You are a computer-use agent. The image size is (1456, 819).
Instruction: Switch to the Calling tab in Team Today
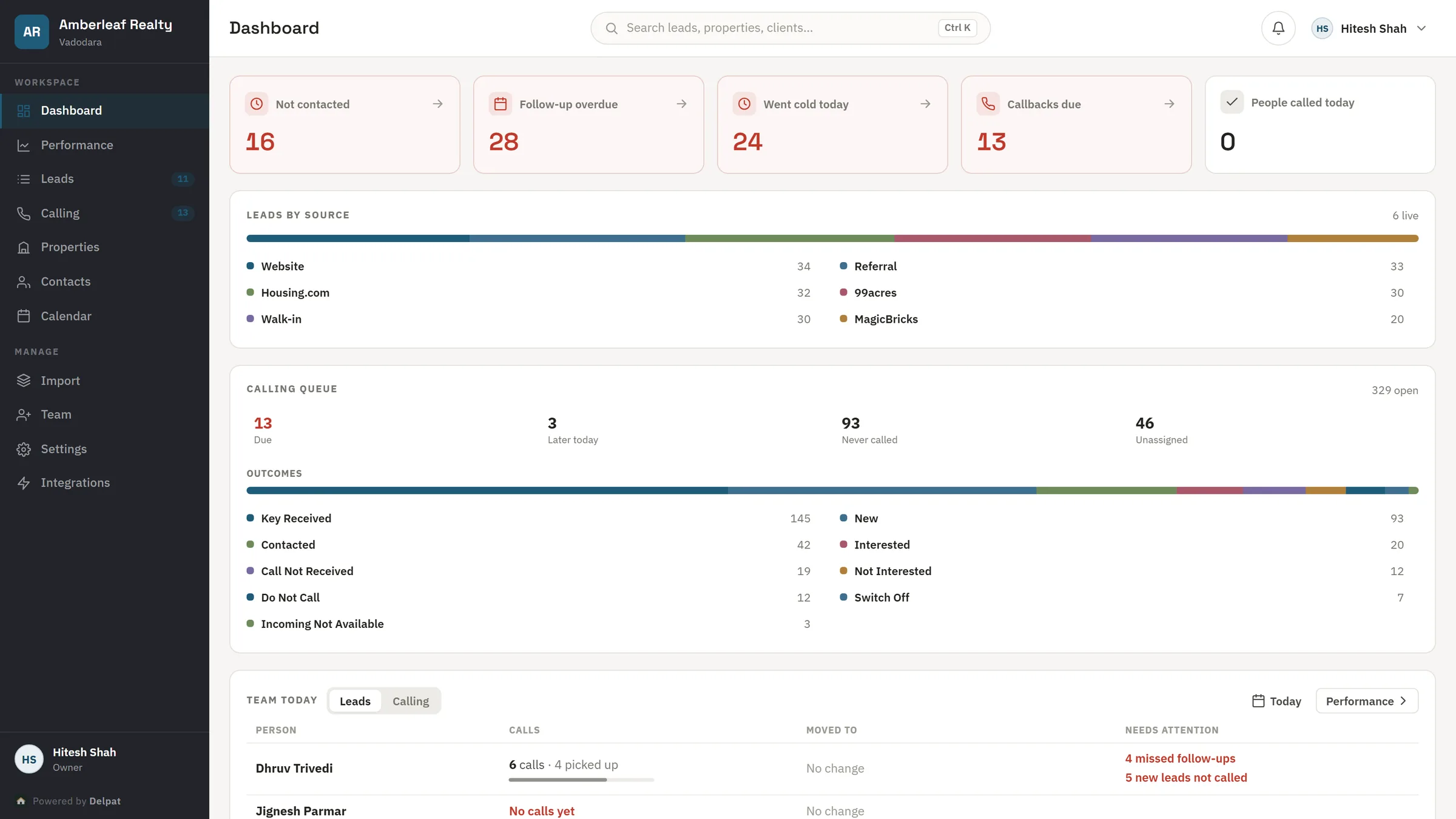pyautogui.click(x=411, y=701)
